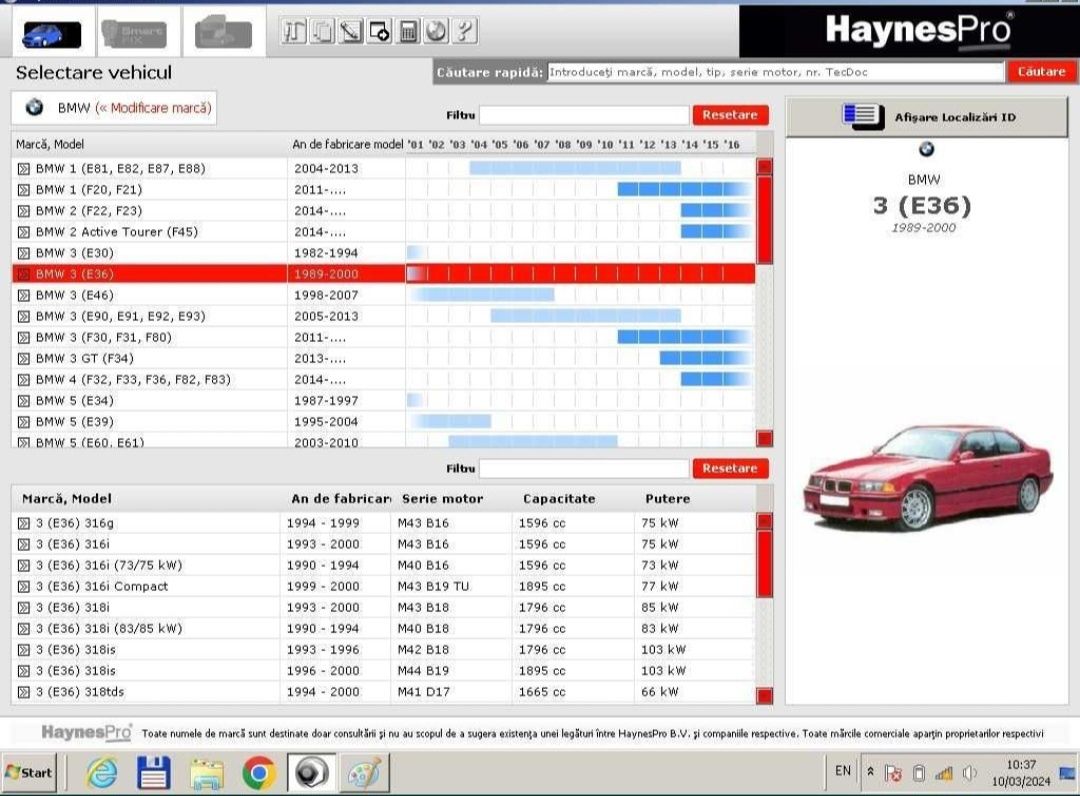1080x796 pixels.
Task: Expand the BMW 3 (E30) row
Action: [x=24, y=253]
